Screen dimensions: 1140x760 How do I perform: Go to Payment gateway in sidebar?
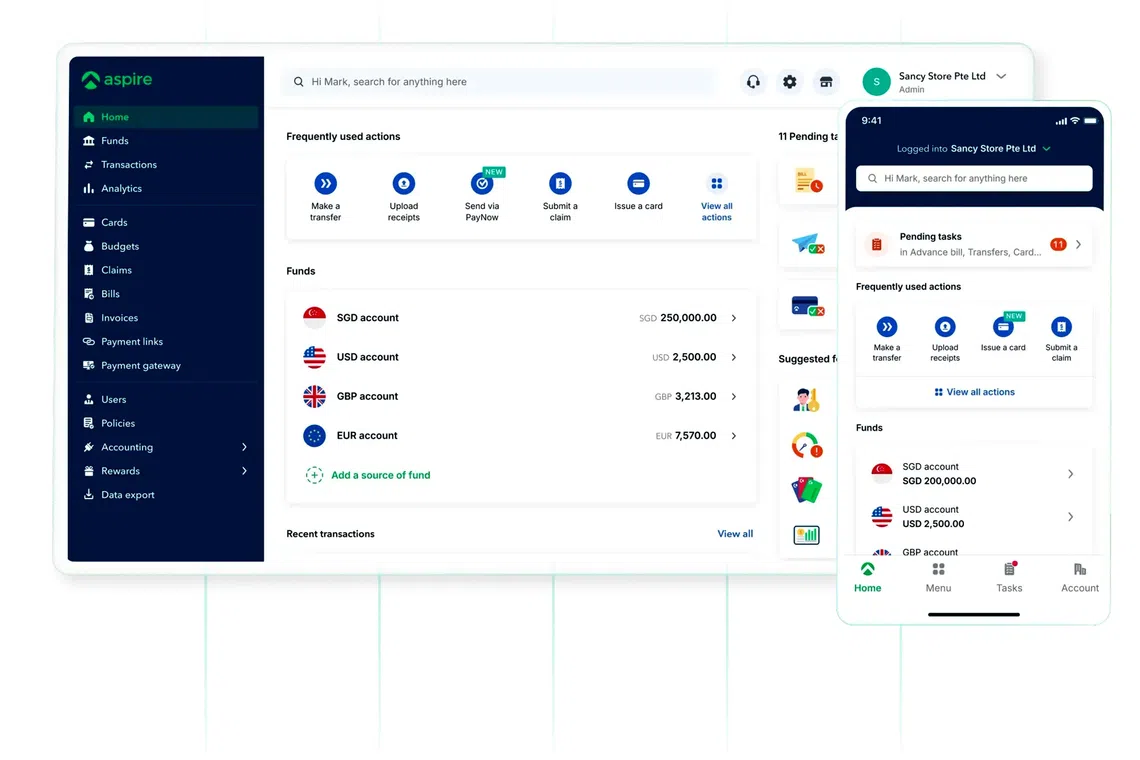pyautogui.click(x=141, y=366)
